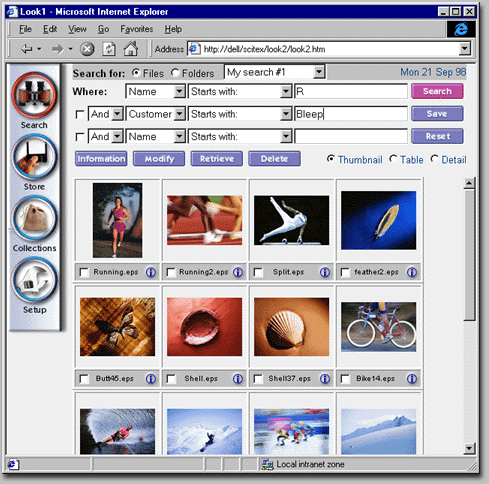This screenshot has height=484, width=489.
Task: Open the Customer field dropdown
Action: click(x=179, y=114)
